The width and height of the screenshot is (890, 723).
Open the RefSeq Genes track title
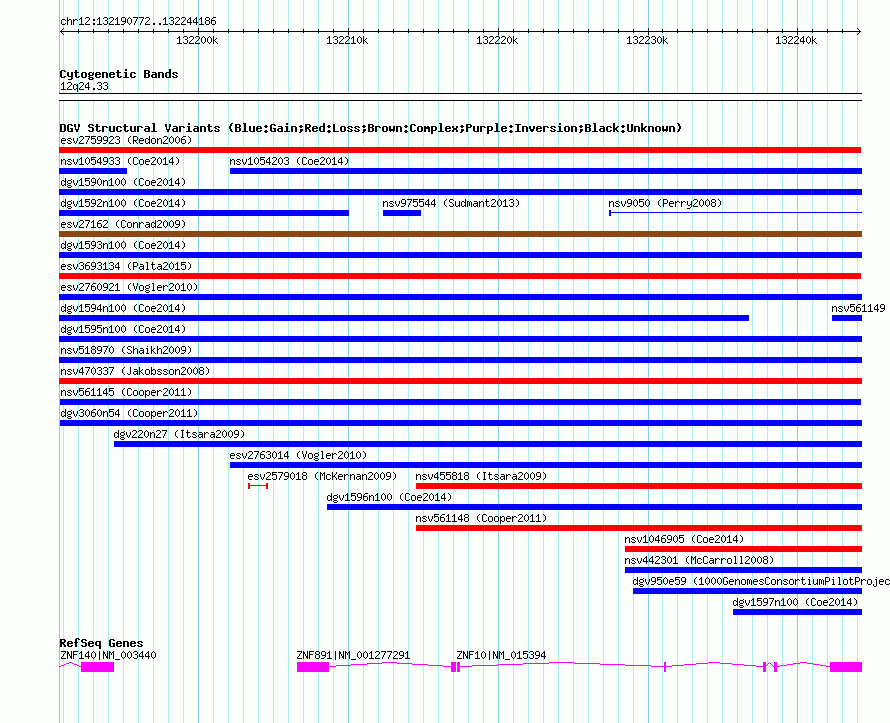101,643
